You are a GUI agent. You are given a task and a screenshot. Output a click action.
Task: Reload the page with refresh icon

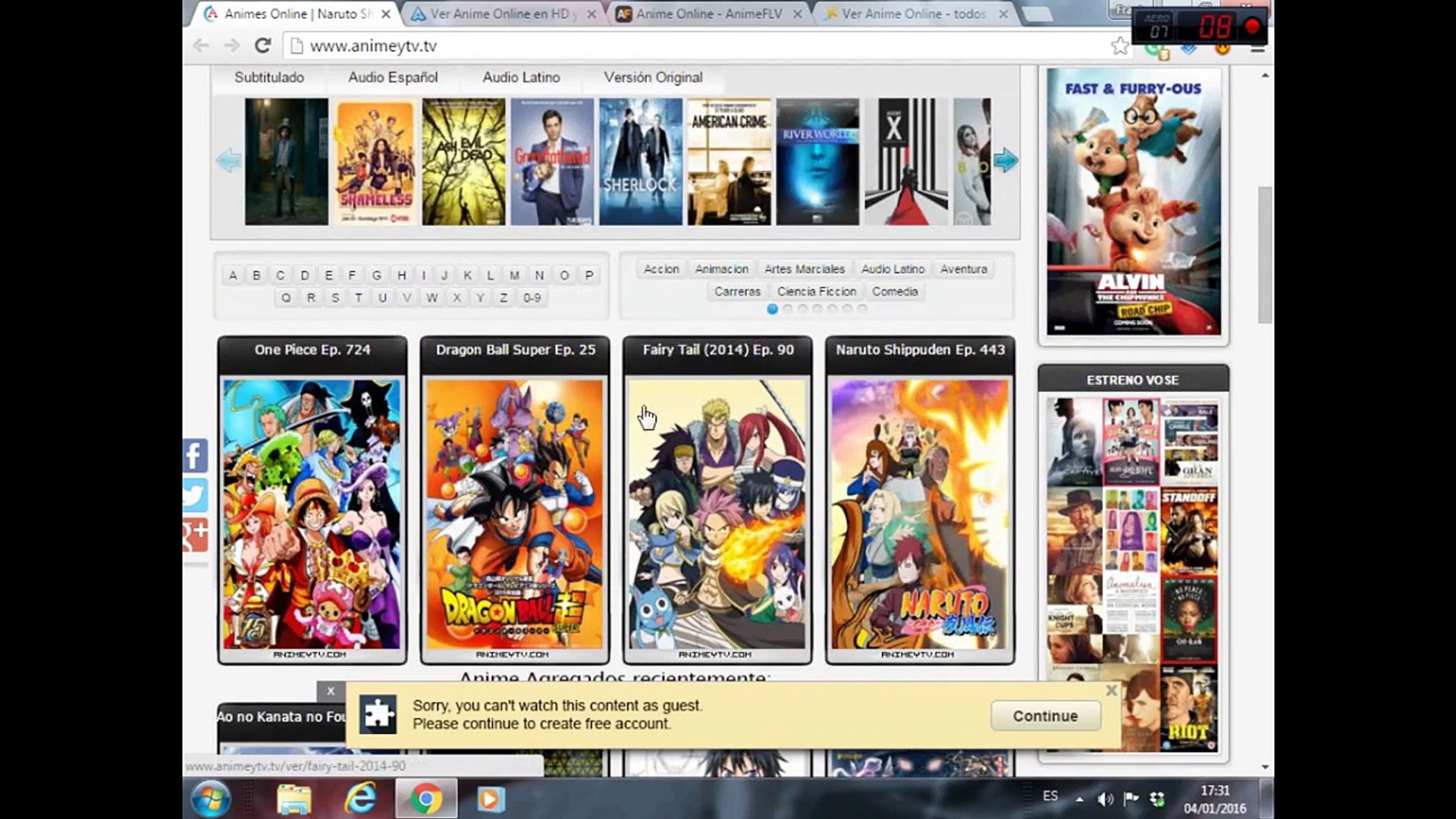click(x=262, y=45)
